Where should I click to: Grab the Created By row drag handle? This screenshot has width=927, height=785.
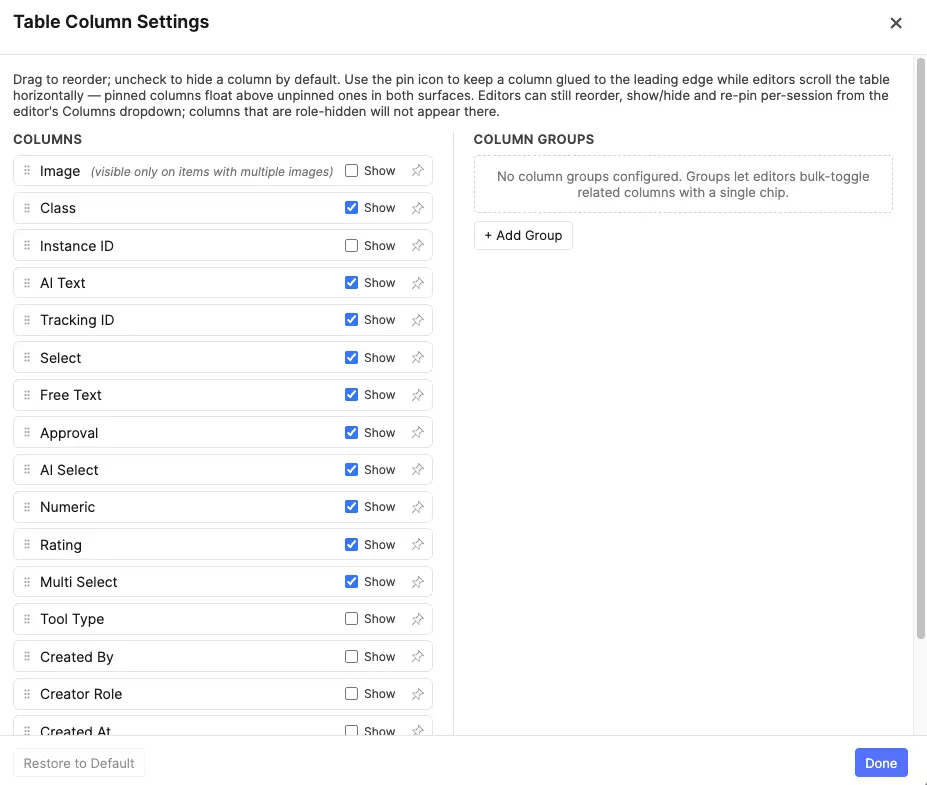(27, 657)
